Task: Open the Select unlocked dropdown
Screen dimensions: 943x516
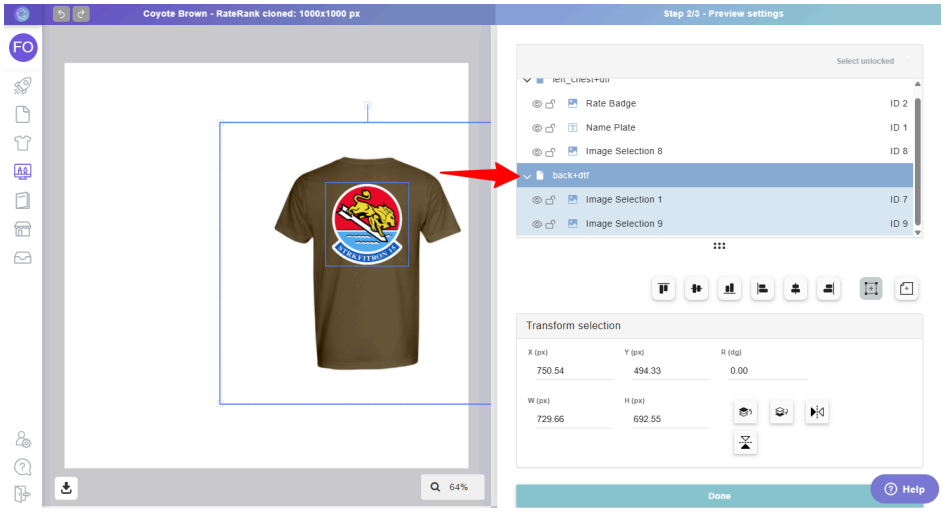Action: click(872, 61)
